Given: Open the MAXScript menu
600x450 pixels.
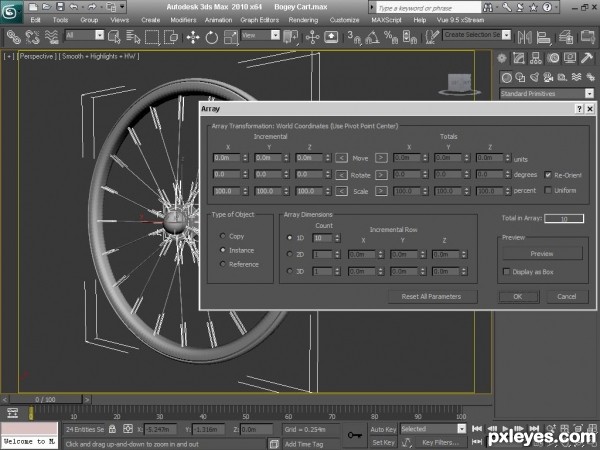Looking at the screenshot, I should tap(386, 20).
